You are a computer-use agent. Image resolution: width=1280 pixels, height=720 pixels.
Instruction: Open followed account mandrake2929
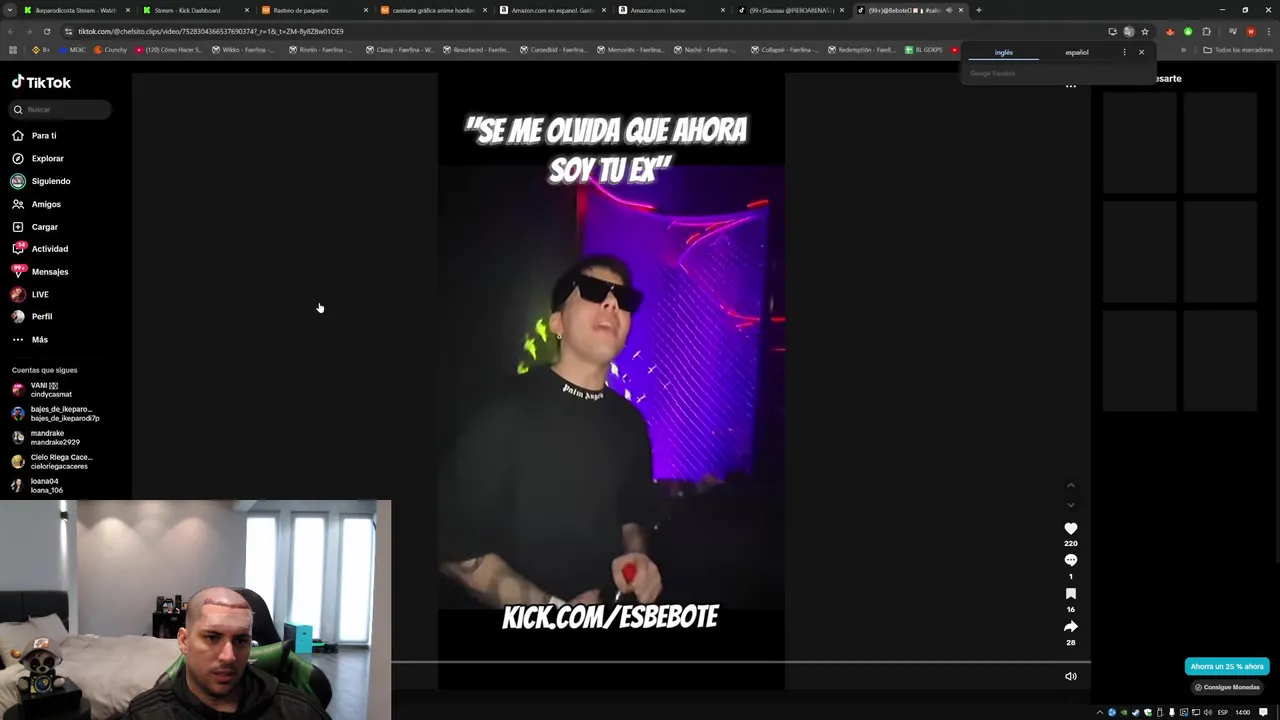(x=45, y=437)
